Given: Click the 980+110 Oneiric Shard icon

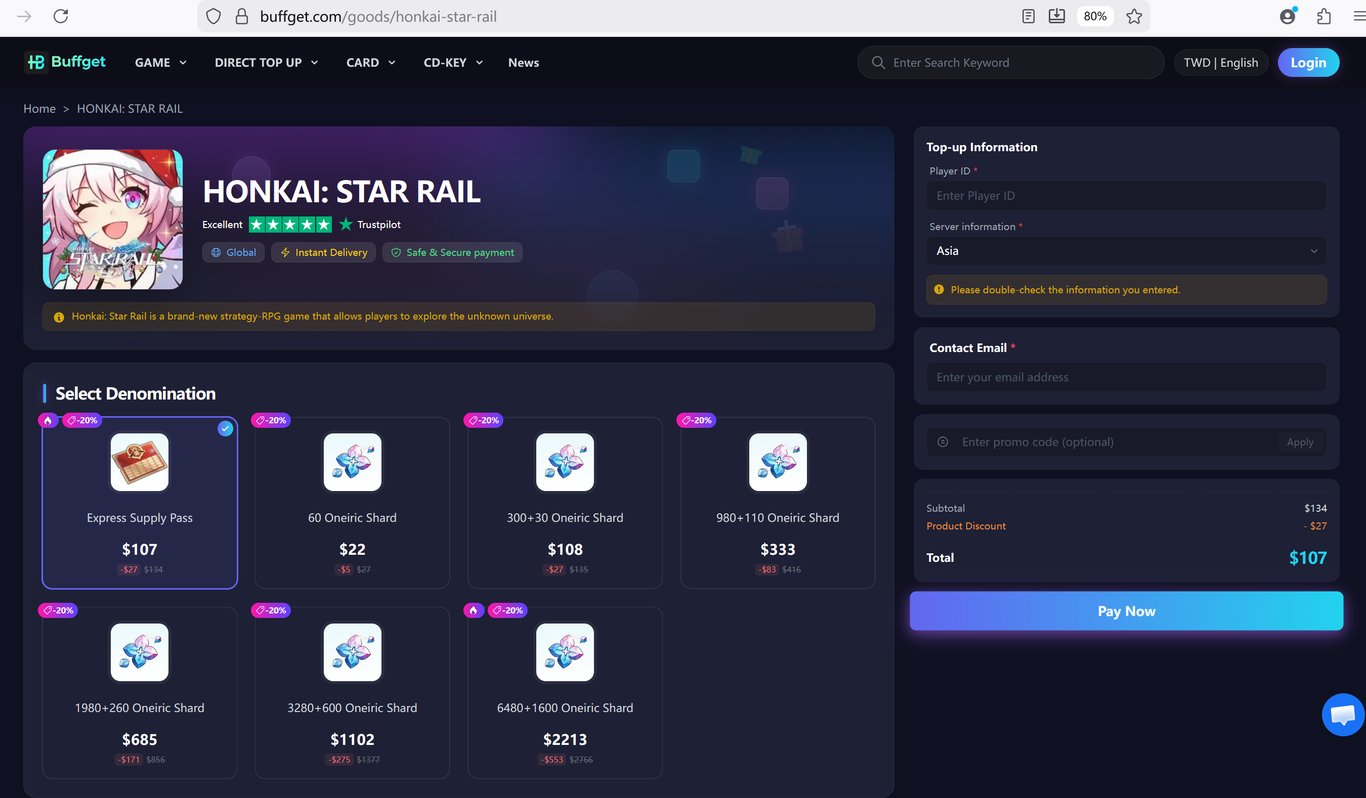Looking at the screenshot, I should click(x=778, y=462).
